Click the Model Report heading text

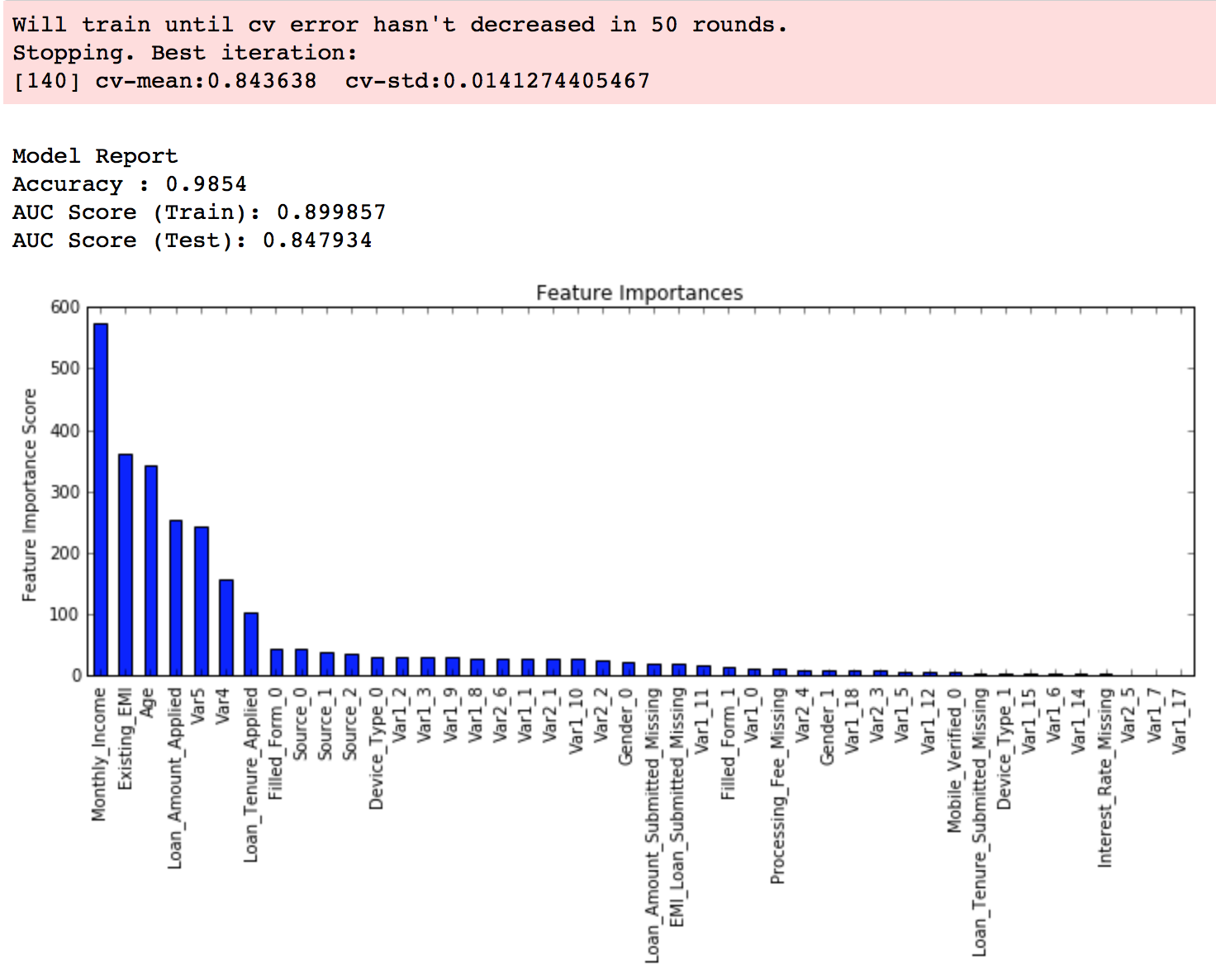(x=95, y=156)
